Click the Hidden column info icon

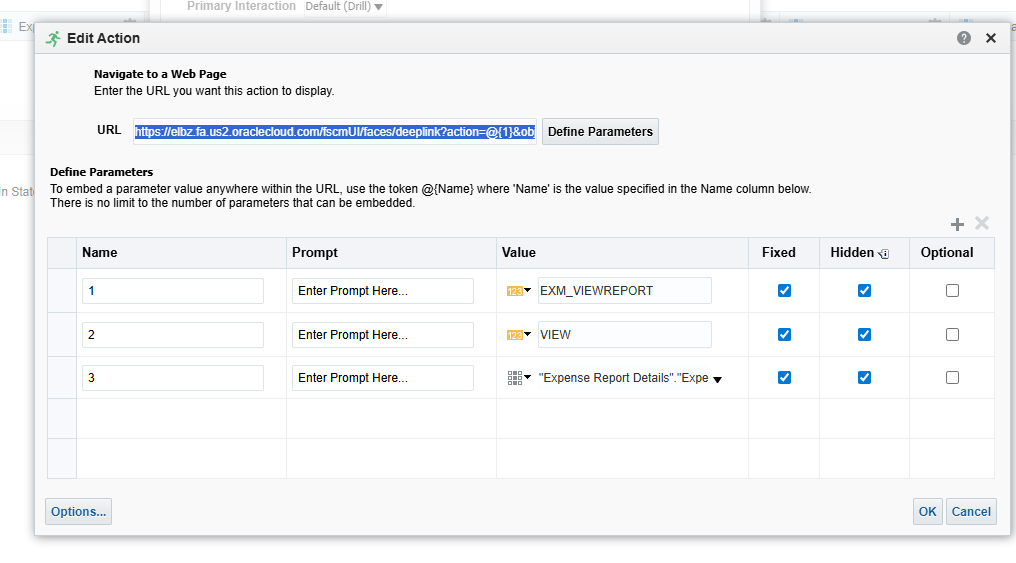883,254
